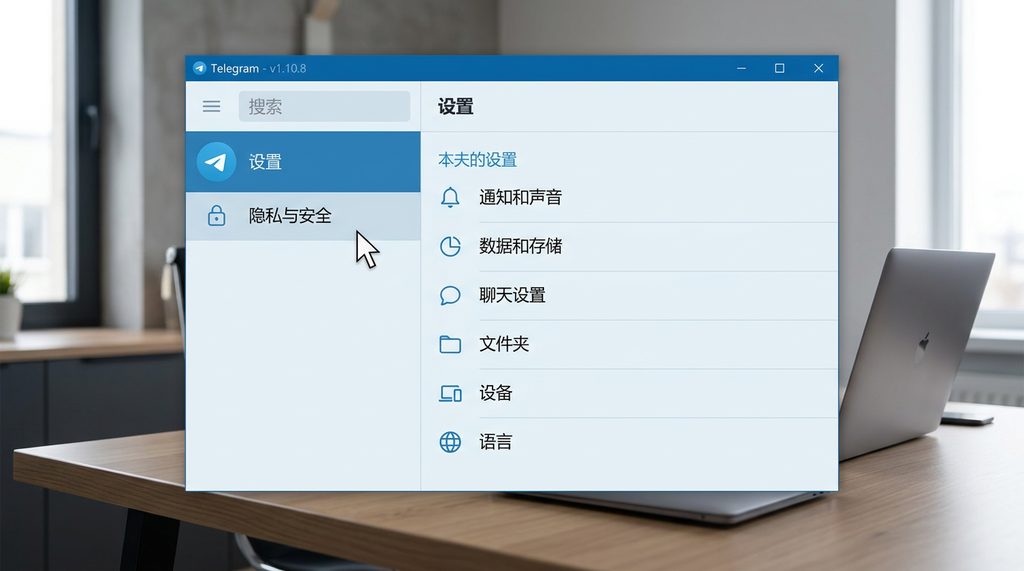Click the lock icon for 隐私与安全
This screenshot has width=1024, height=571.
216,216
